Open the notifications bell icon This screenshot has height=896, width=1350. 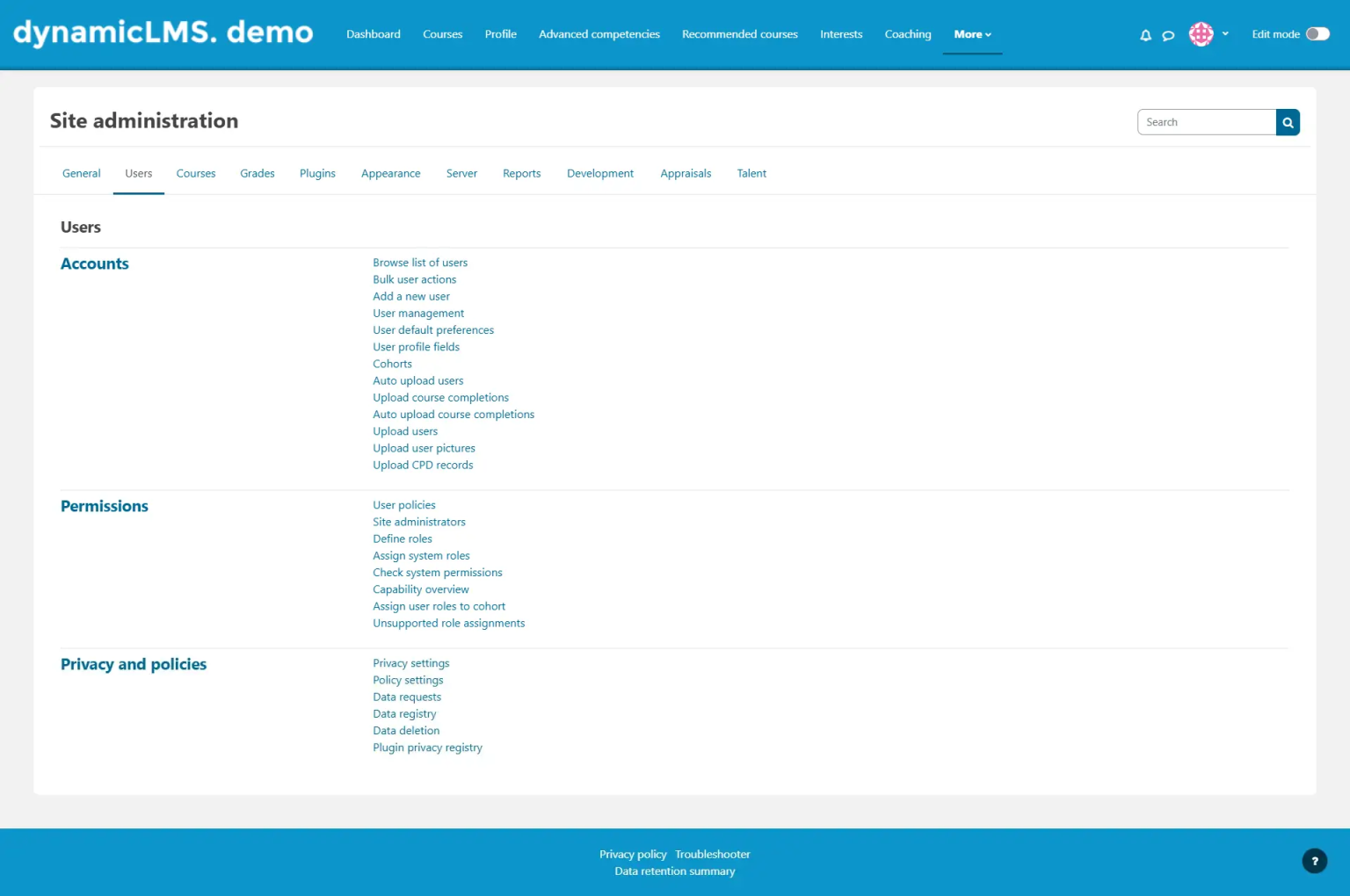tap(1145, 35)
